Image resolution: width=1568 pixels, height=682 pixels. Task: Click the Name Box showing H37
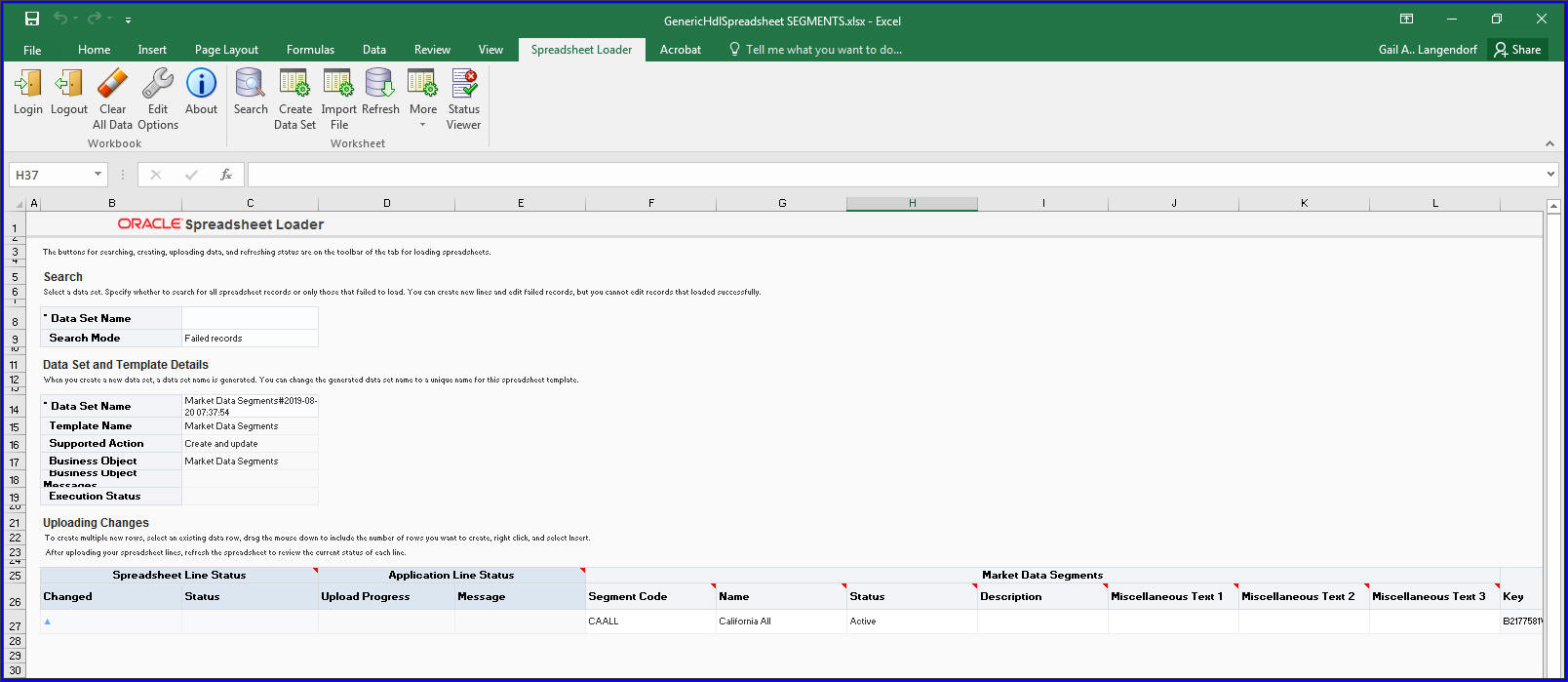click(51, 175)
